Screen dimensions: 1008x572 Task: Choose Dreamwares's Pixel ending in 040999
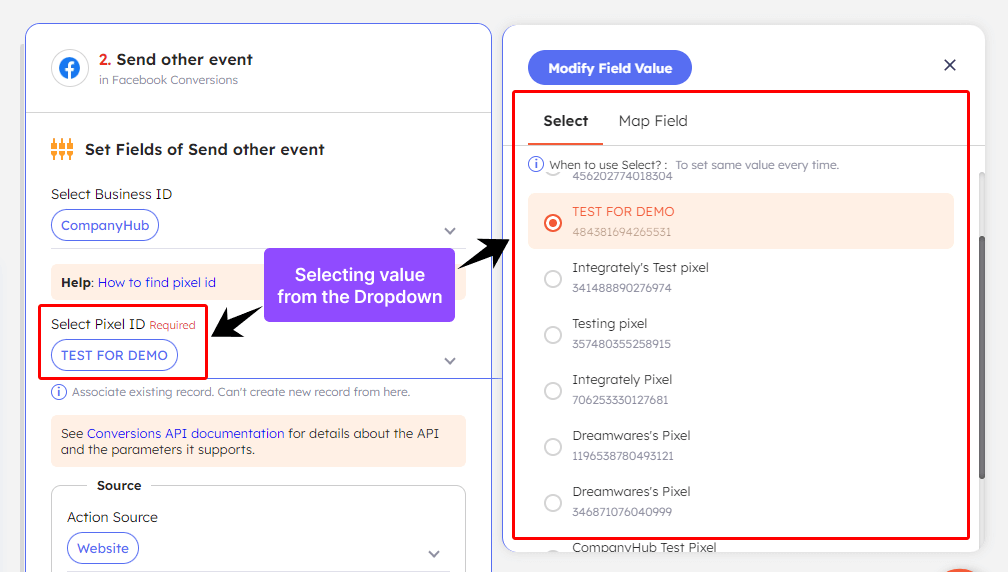click(553, 502)
